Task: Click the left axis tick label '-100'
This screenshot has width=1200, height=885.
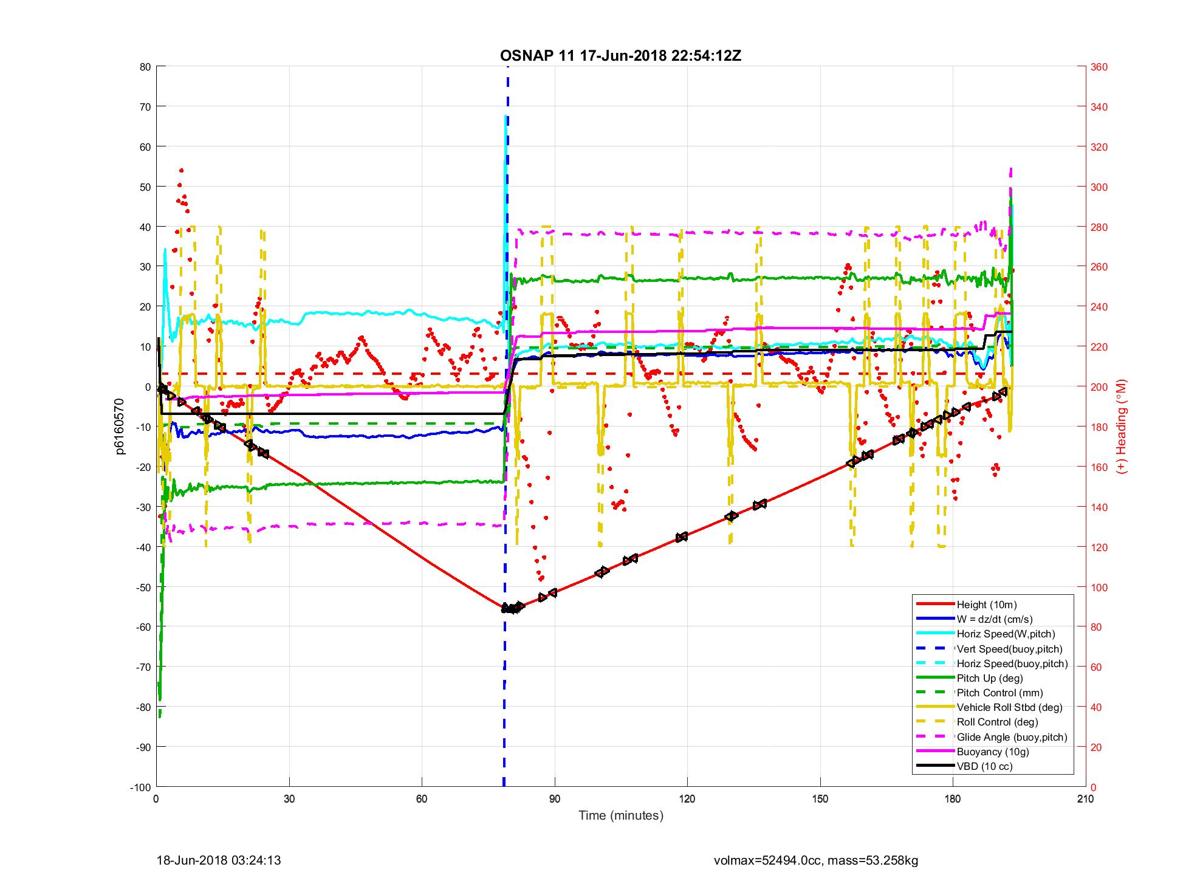Action: [140, 787]
